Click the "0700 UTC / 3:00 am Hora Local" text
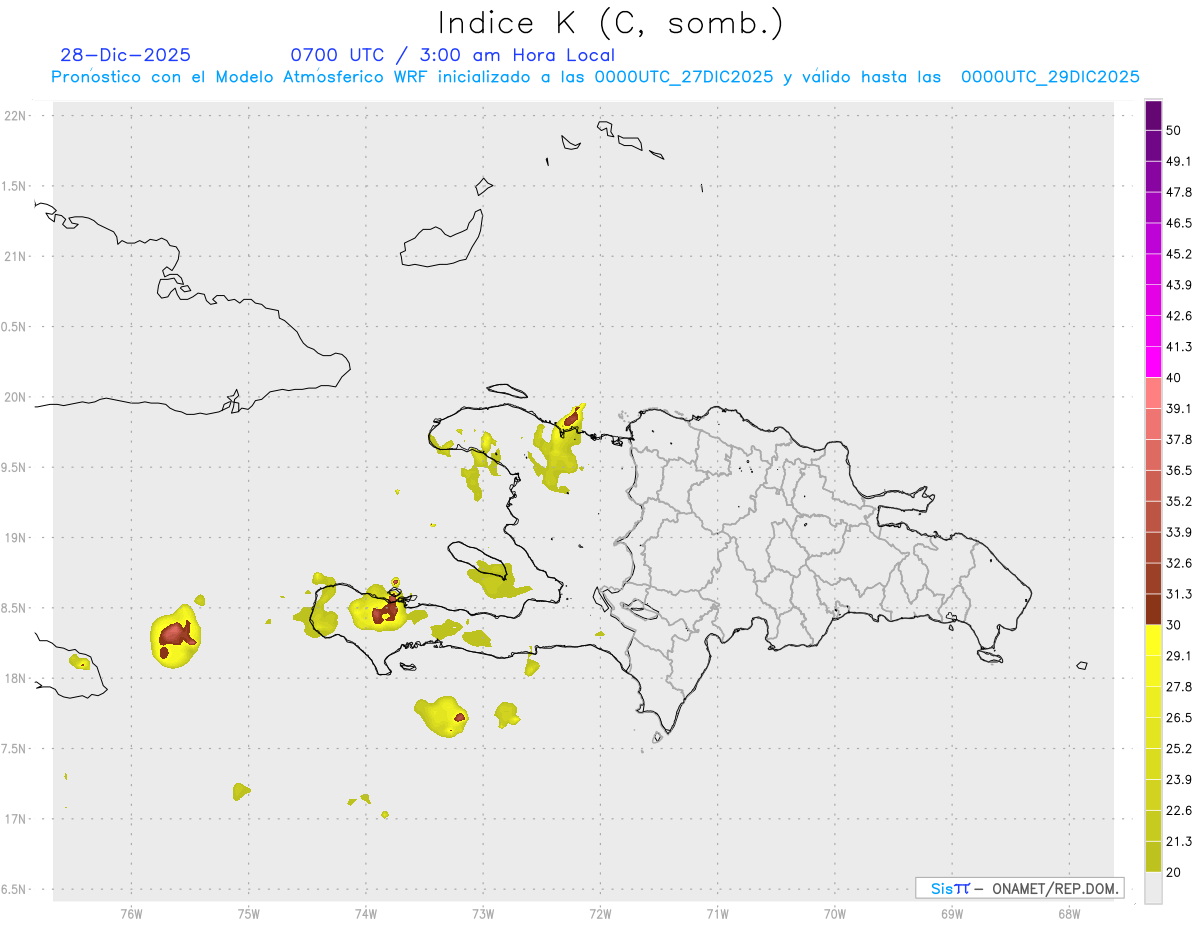This screenshot has height=927, width=1200. point(452,55)
